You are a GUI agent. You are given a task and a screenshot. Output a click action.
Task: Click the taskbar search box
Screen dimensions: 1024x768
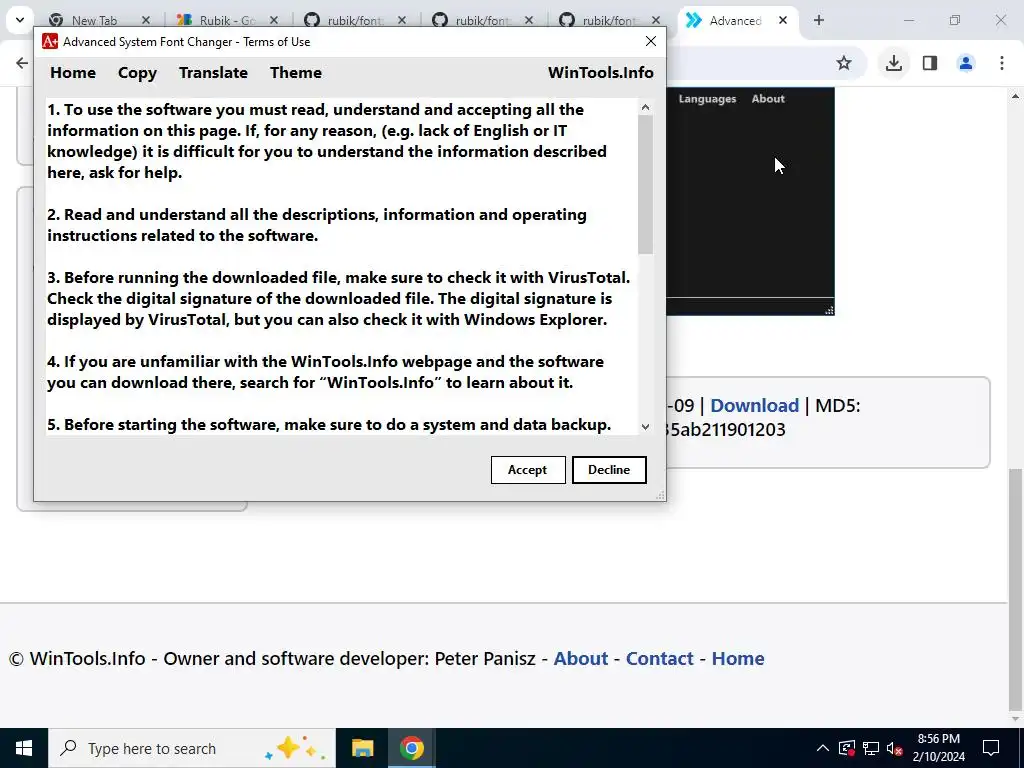click(192, 748)
